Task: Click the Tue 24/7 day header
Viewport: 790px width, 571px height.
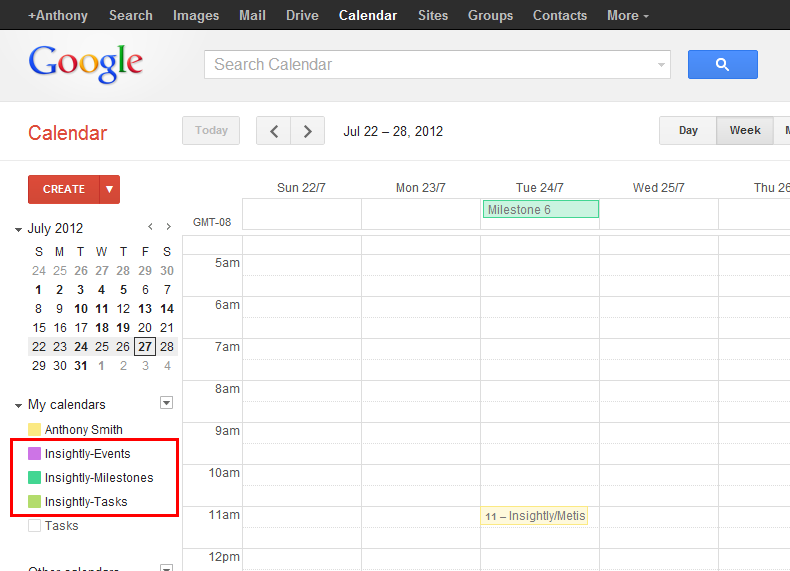Action: click(x=540, y=188)
